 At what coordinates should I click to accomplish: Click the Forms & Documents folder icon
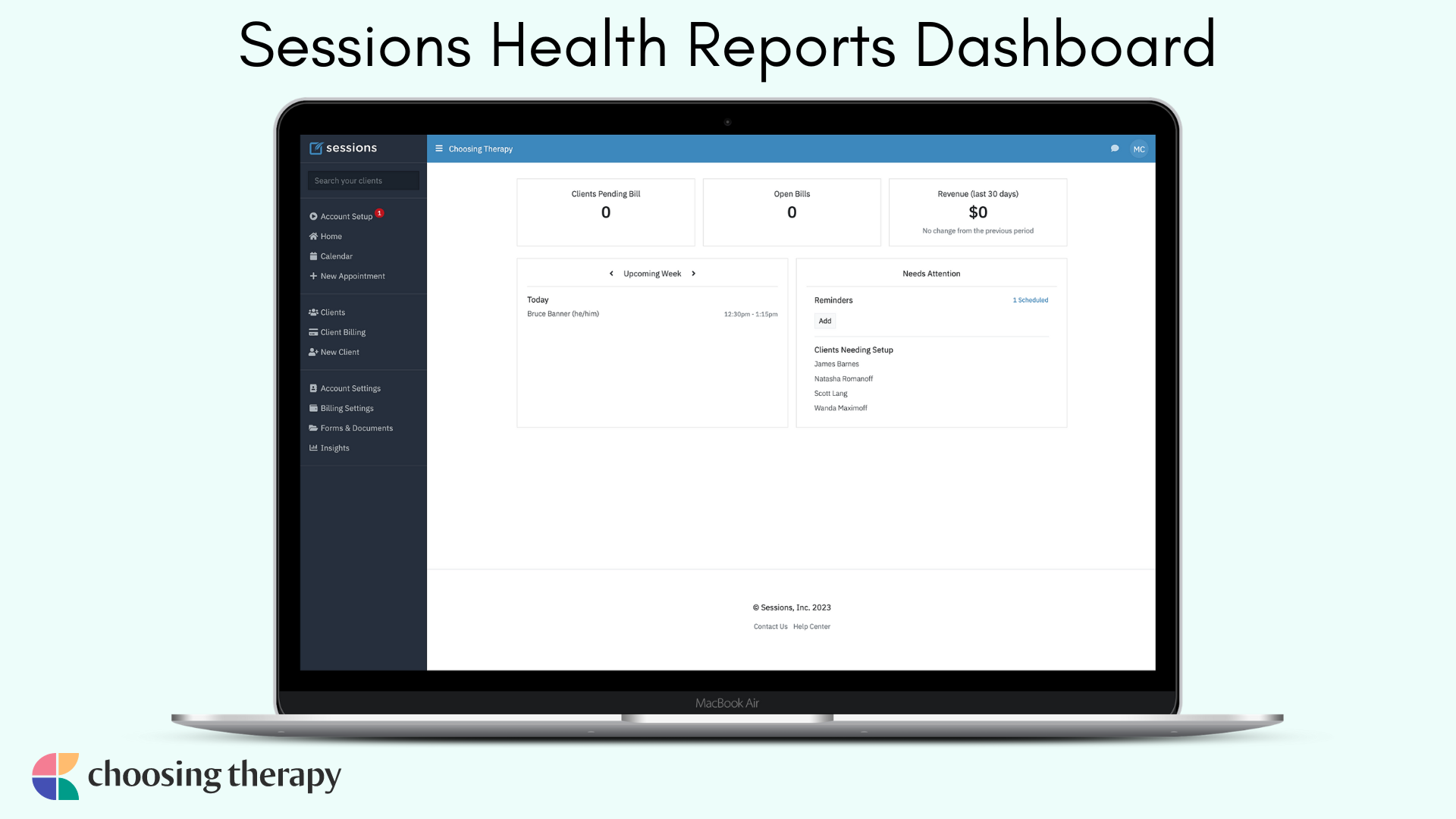click(x=313, y=427)
